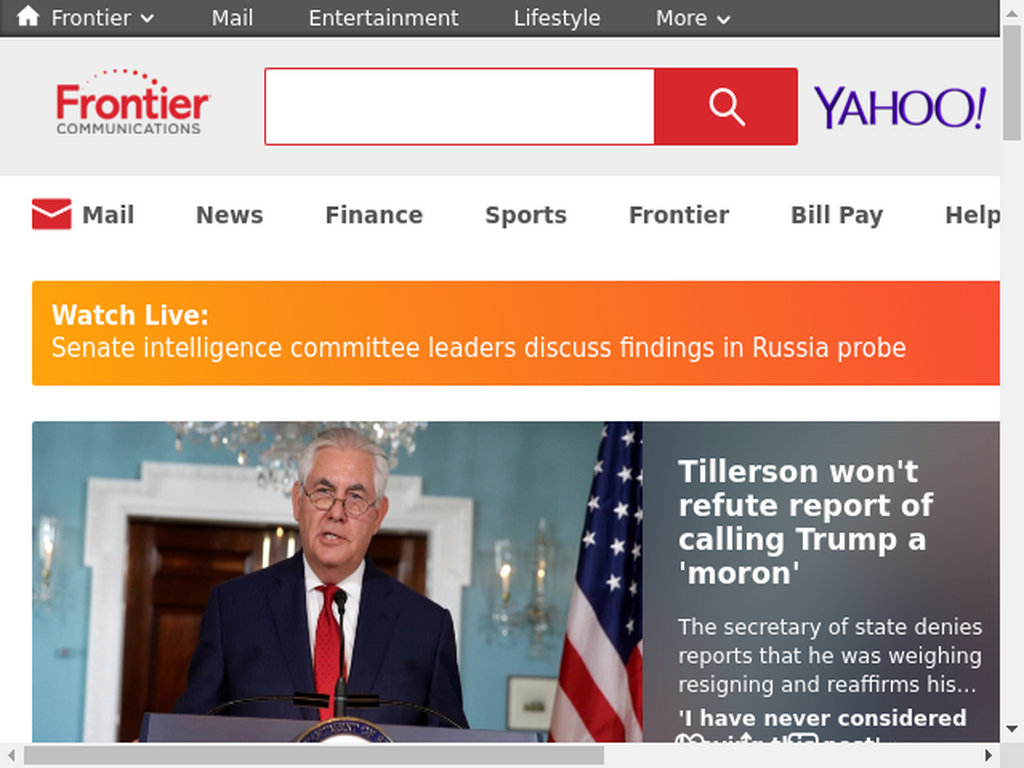Go to the Bill Pay page
Viewport: 1024px width, 768px height.
point(837,215)
